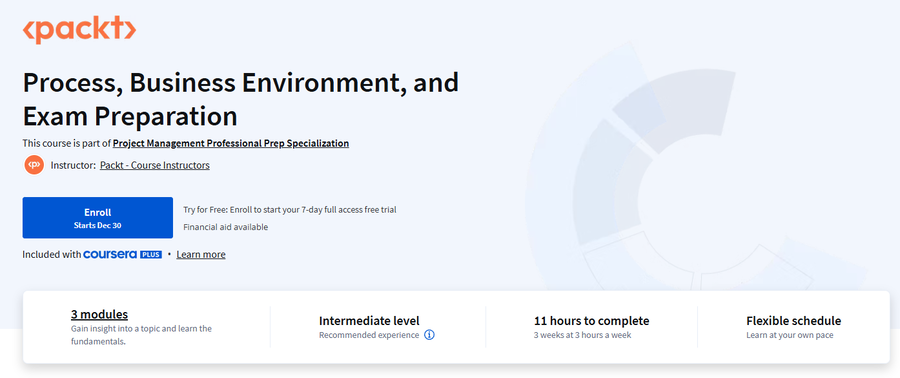Viewport: 900px width, 378px height.
Task: Click 'Learn at your own pace' text
Action: (790, 335)
